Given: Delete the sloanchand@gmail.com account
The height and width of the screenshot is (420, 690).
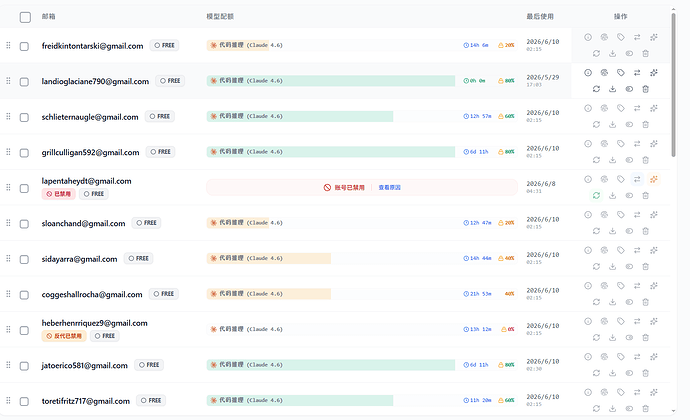Looking at the screenshot, I should 646,231.
